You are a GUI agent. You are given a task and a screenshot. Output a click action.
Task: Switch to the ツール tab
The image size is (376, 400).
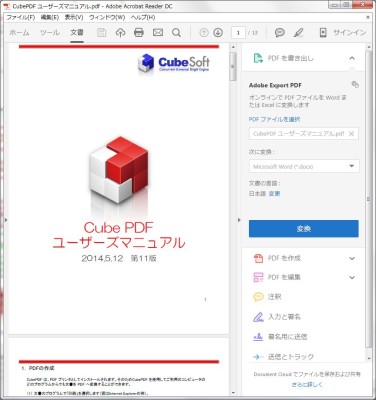pyautogui.click(x=50, y=33)
